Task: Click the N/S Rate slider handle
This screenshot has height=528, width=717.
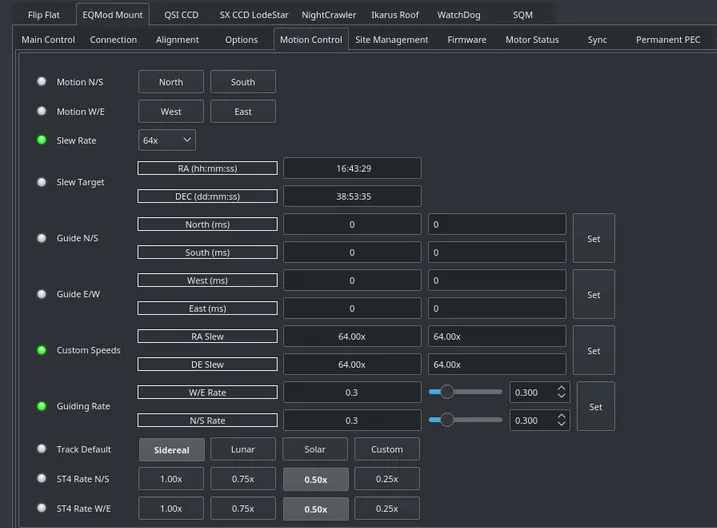Action: point(447,420)
